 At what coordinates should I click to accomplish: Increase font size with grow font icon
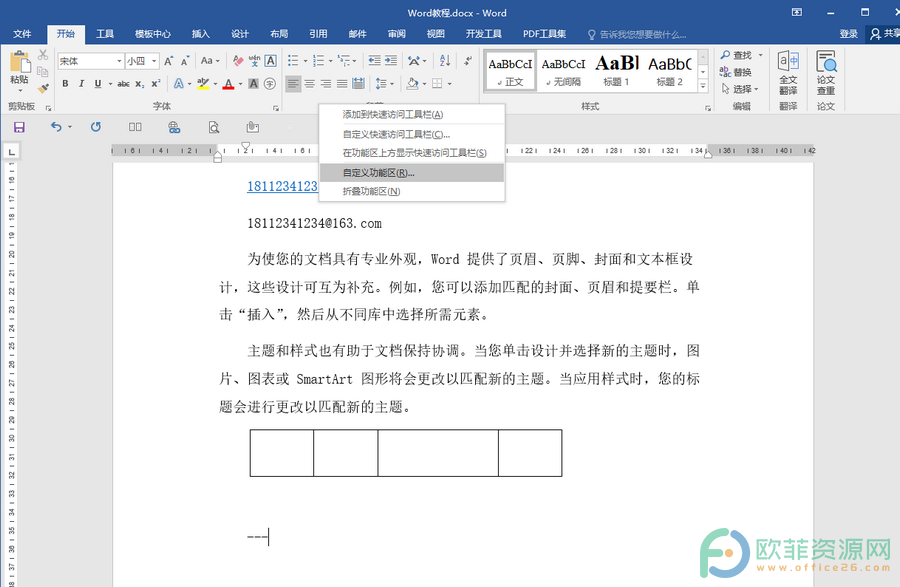[x=169, y=61]
